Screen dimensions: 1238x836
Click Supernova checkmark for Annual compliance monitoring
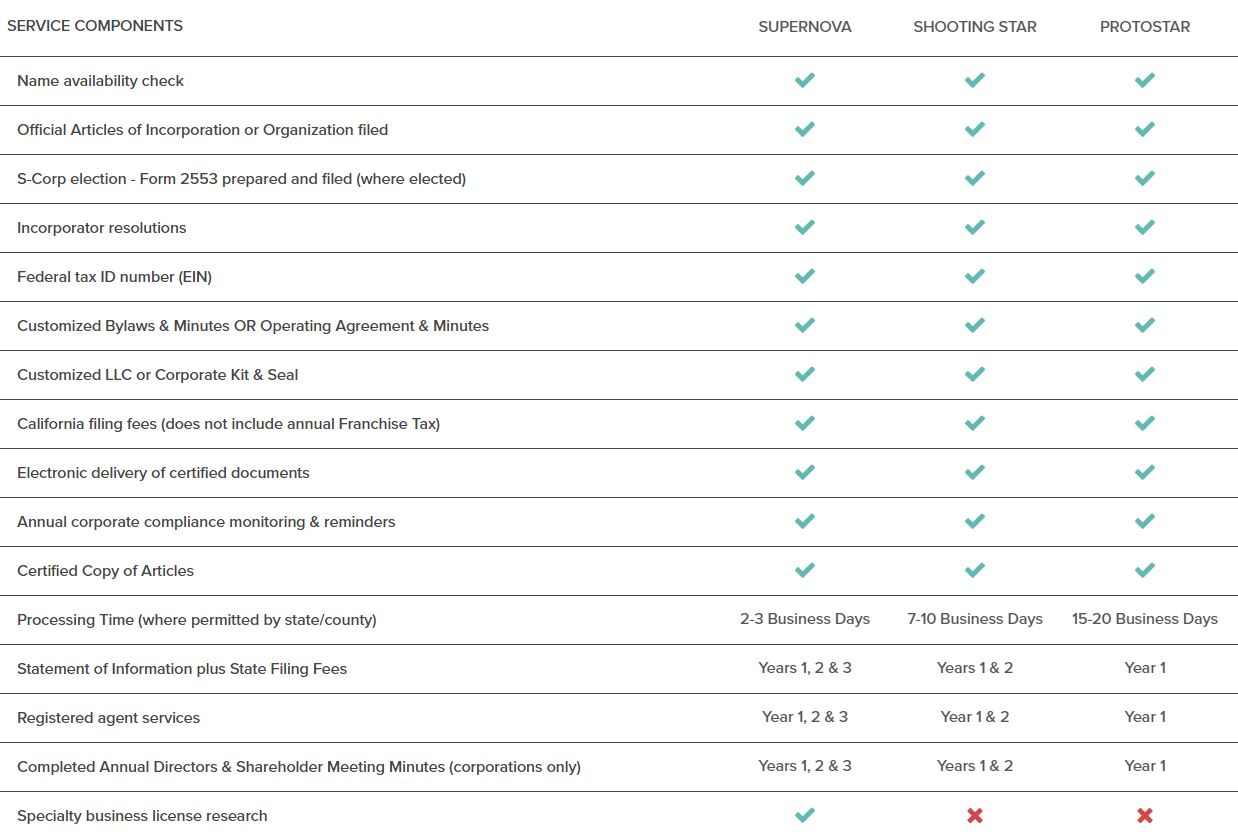tap(805, 521)
